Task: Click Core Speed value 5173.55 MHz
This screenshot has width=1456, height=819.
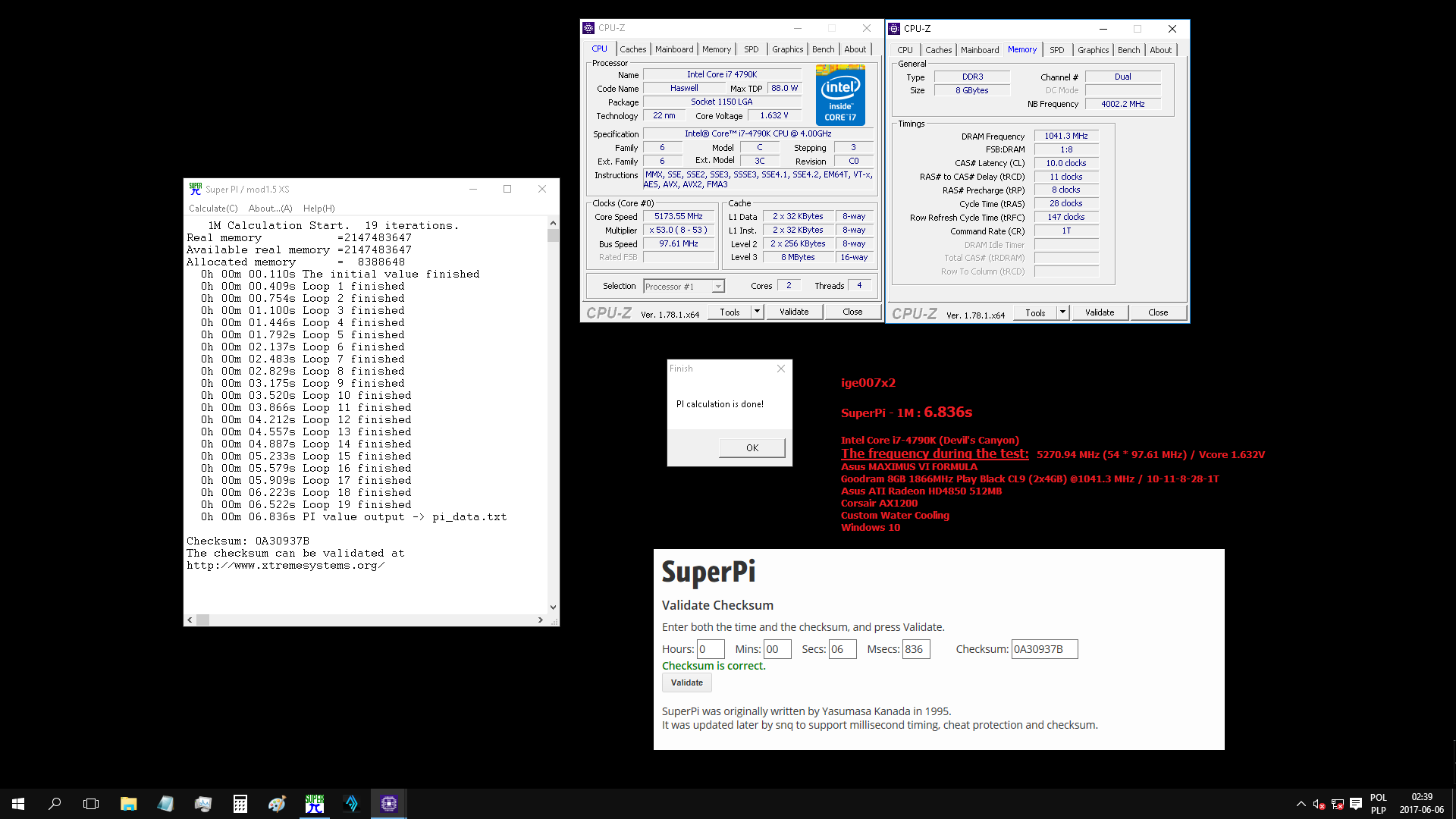Action: pyautogui.click(x=679, y=216)
